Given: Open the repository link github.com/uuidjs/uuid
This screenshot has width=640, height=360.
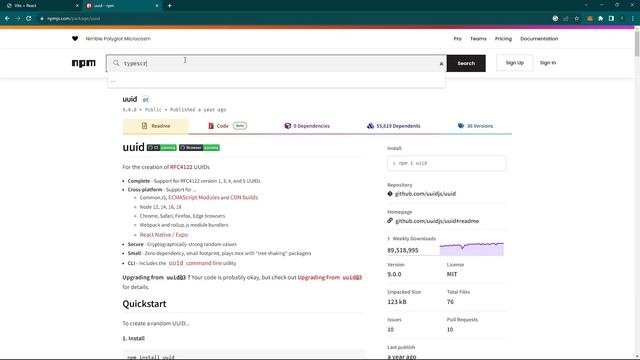Looking at the screenshot, I should click(x=425, y=194).
